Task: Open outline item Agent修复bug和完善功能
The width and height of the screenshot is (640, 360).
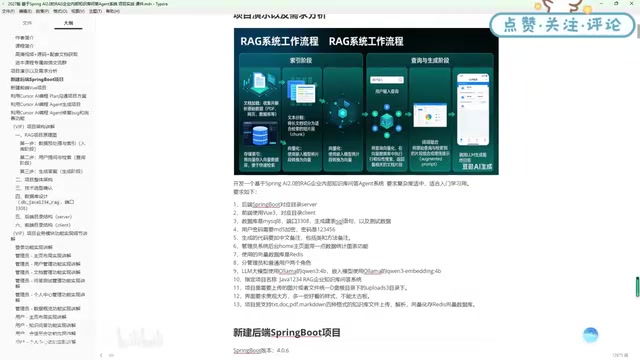Action: [x=49, y=115]
